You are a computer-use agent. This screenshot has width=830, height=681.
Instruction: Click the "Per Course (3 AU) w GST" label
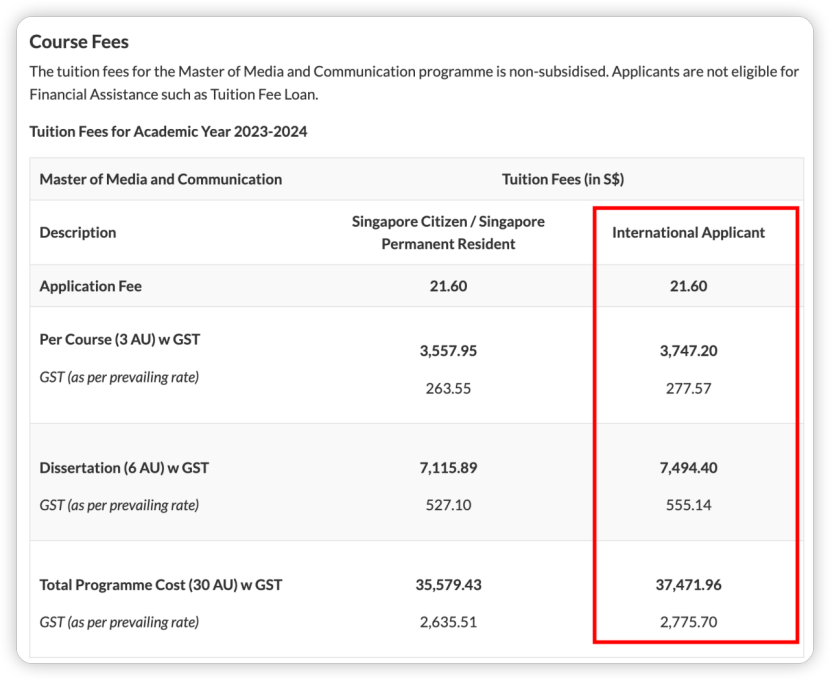(120, 339)
